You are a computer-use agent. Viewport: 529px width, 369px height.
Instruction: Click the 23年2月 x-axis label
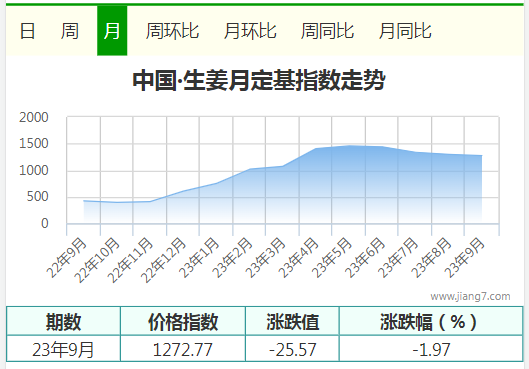[x=232, y=258]
